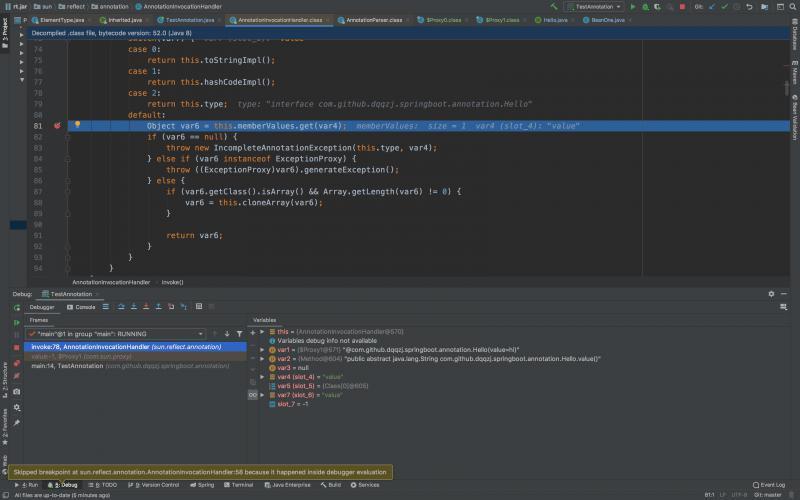
Task: Click the Debug bug icon in top toolbar
Action: coord(645,6)
